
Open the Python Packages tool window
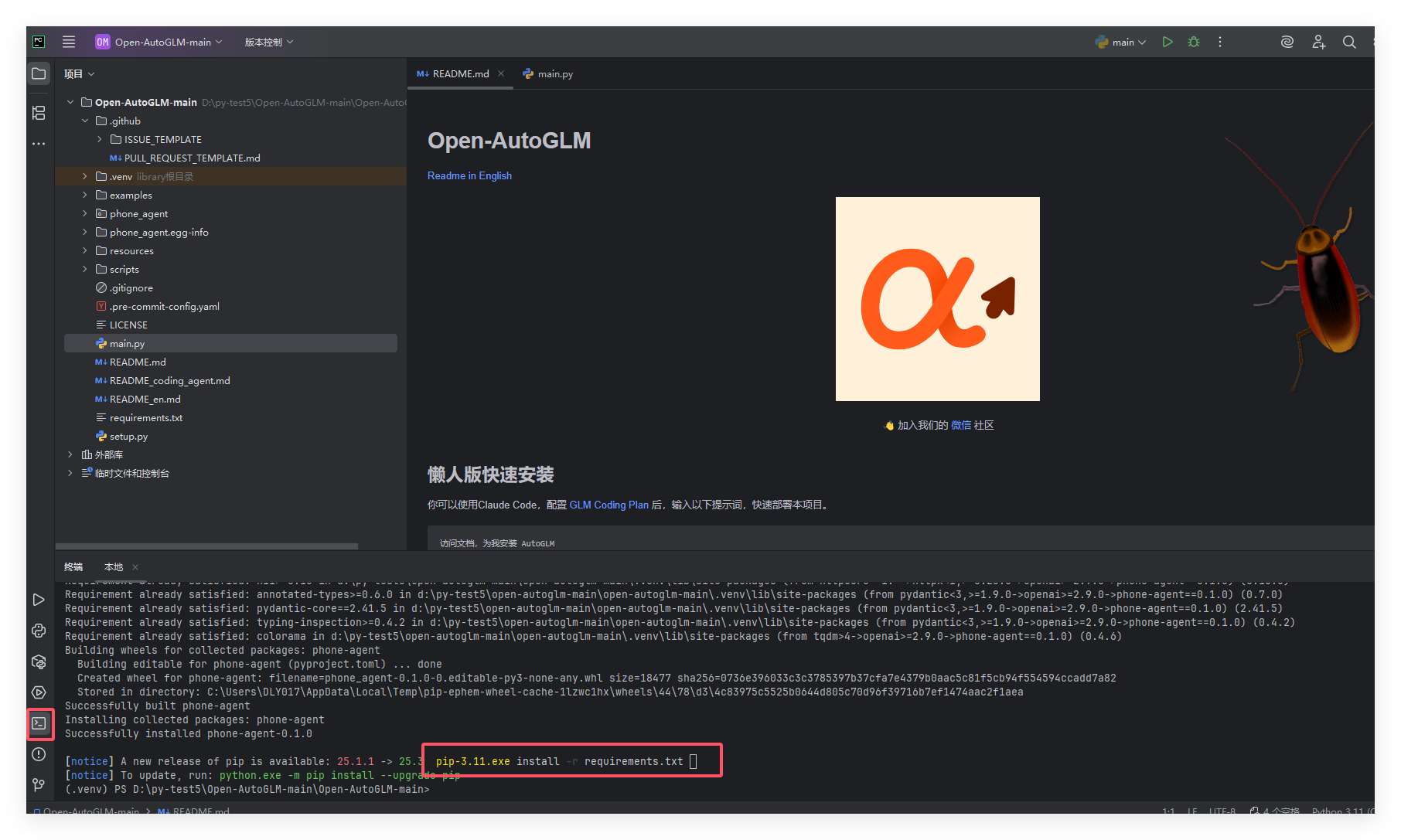click(39, 662)
